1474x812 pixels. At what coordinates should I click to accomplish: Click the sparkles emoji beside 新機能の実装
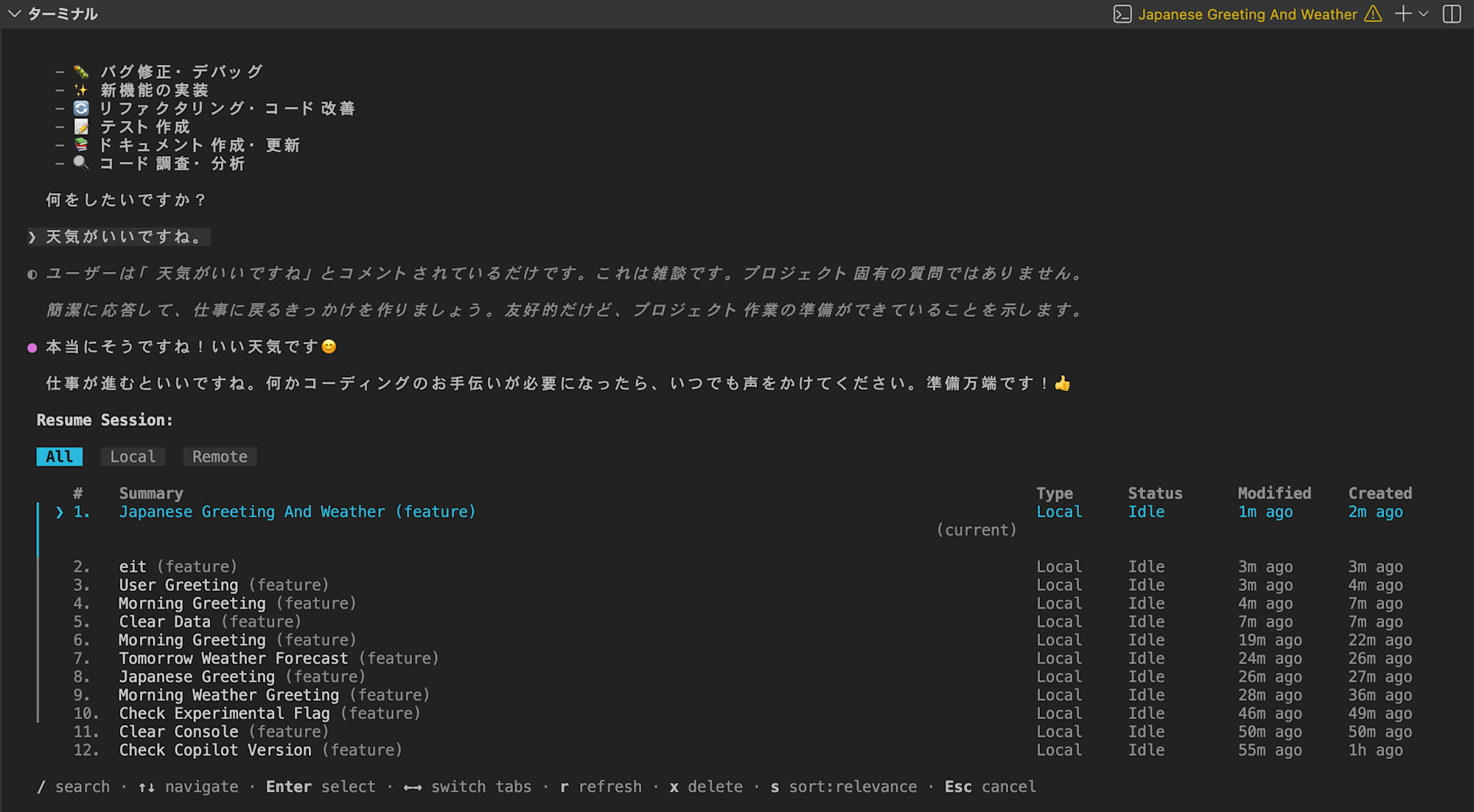click(81, 90)
